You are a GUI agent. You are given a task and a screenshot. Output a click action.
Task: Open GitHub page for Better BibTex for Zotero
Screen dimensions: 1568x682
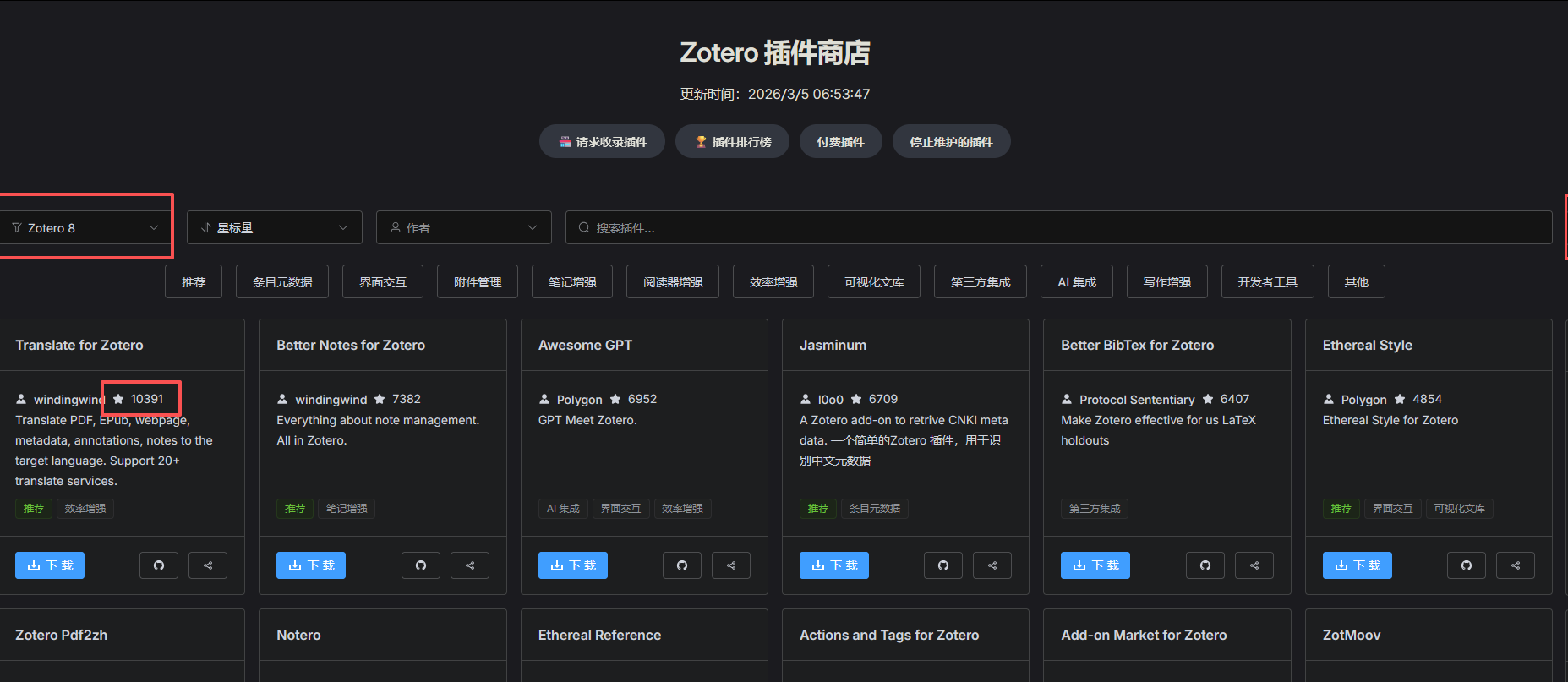[1205, 565]
